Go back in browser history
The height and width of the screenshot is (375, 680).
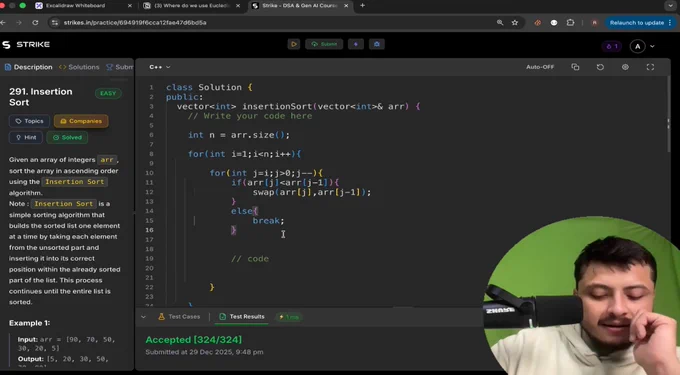(3, 23)
